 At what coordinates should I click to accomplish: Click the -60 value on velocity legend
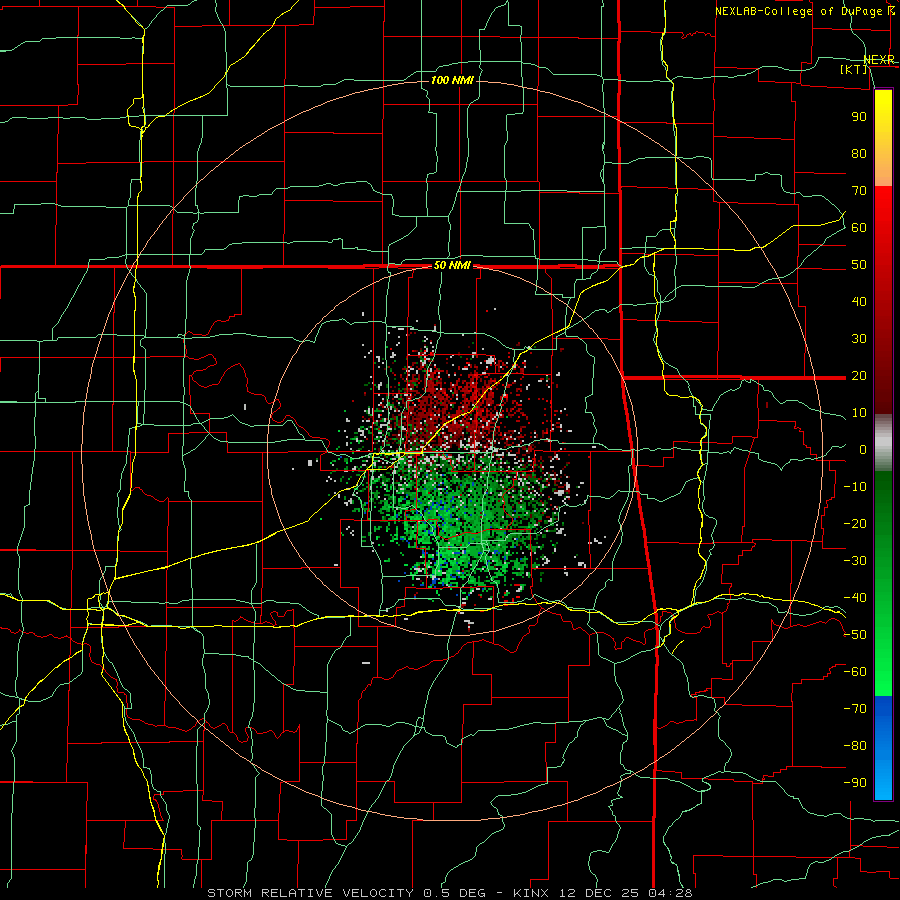point(855,672)
